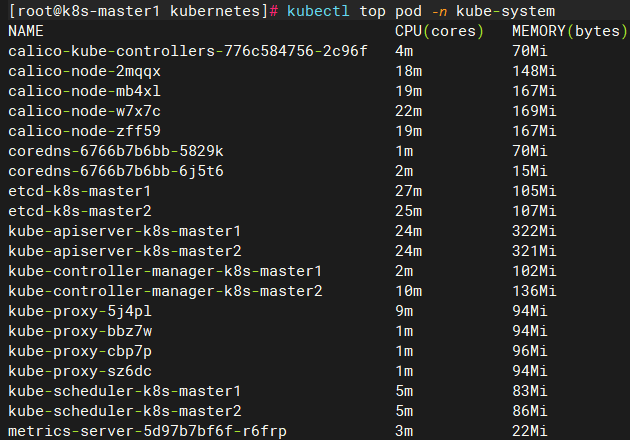The height and width of the screenshot is (440, 630).
Task: Click the CPU(cores) column header
Action: [439, 31]
